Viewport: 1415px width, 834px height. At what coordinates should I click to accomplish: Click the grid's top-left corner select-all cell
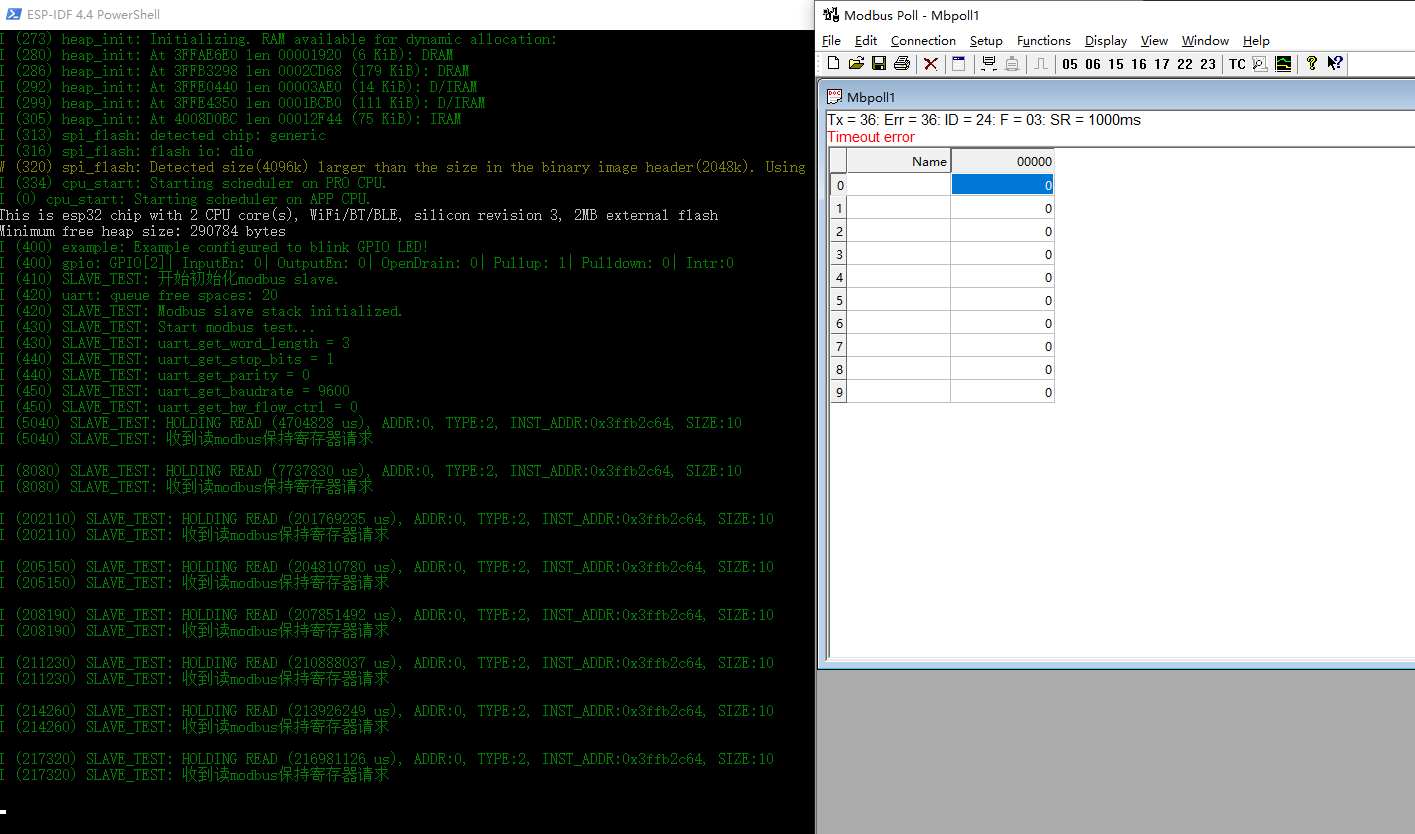click(x=838, y=161)
